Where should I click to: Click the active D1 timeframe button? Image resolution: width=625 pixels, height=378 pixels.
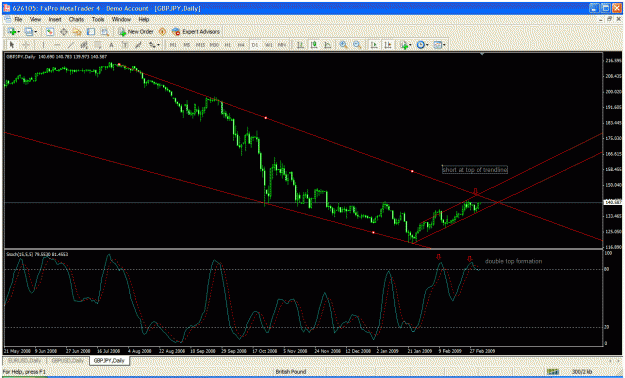point(255,45)
